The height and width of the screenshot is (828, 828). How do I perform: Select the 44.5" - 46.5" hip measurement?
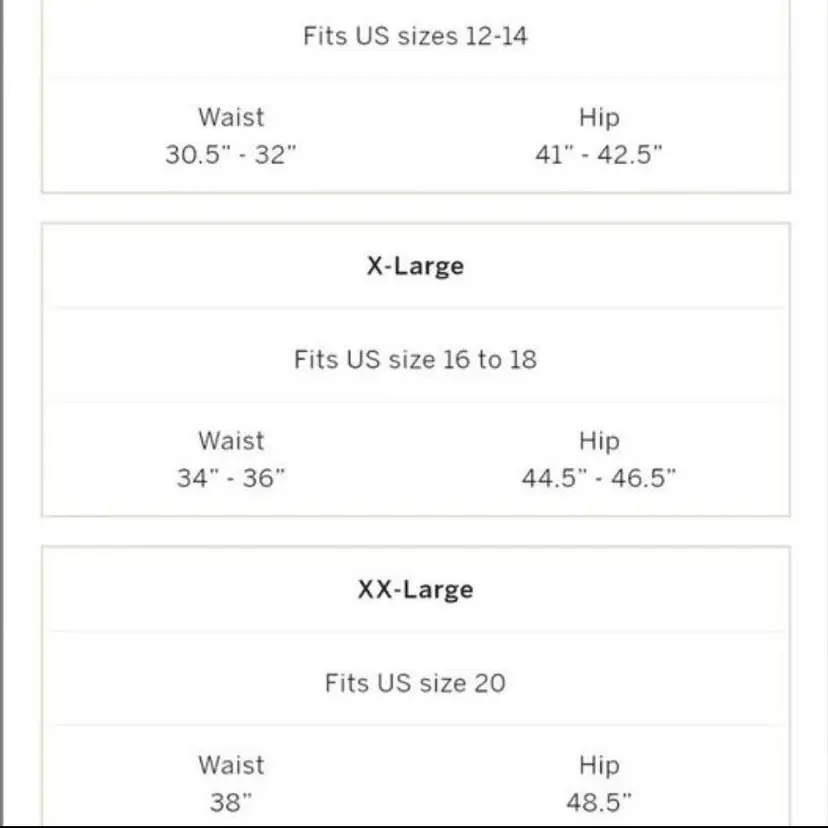(x=598, y=478)
